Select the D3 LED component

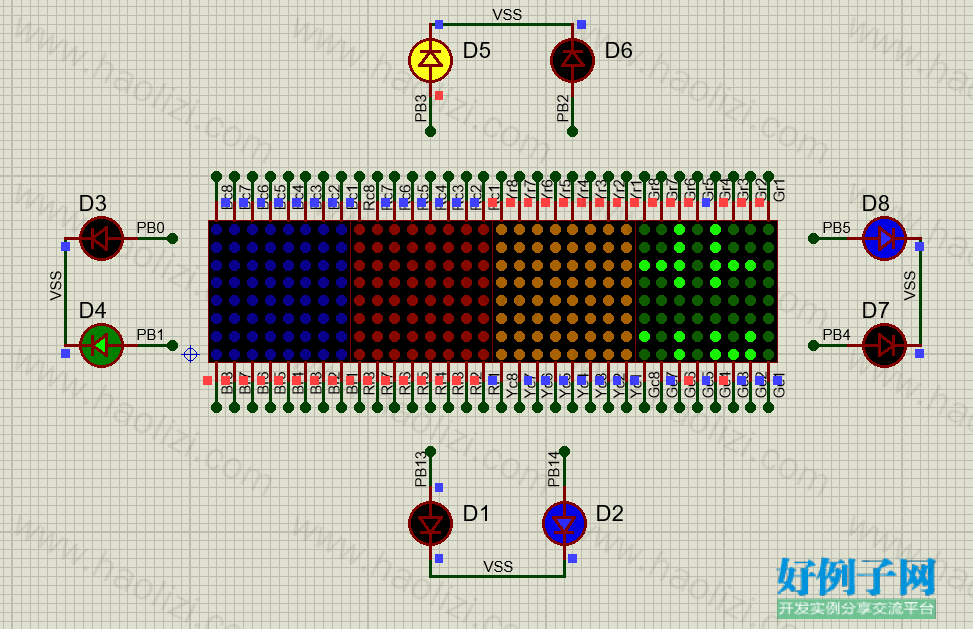tap(101, 238)
